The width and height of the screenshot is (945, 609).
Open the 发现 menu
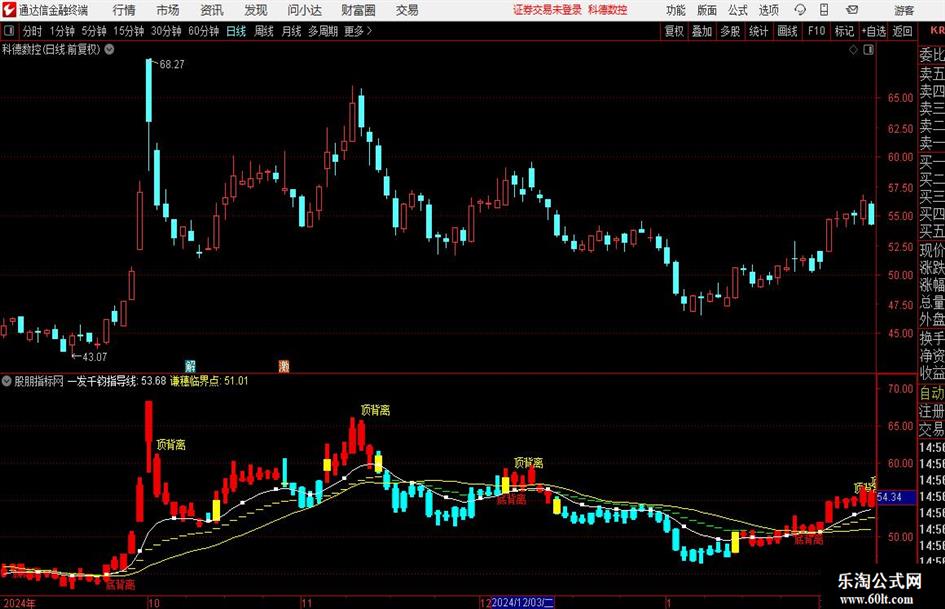click(x=256, y=10)
